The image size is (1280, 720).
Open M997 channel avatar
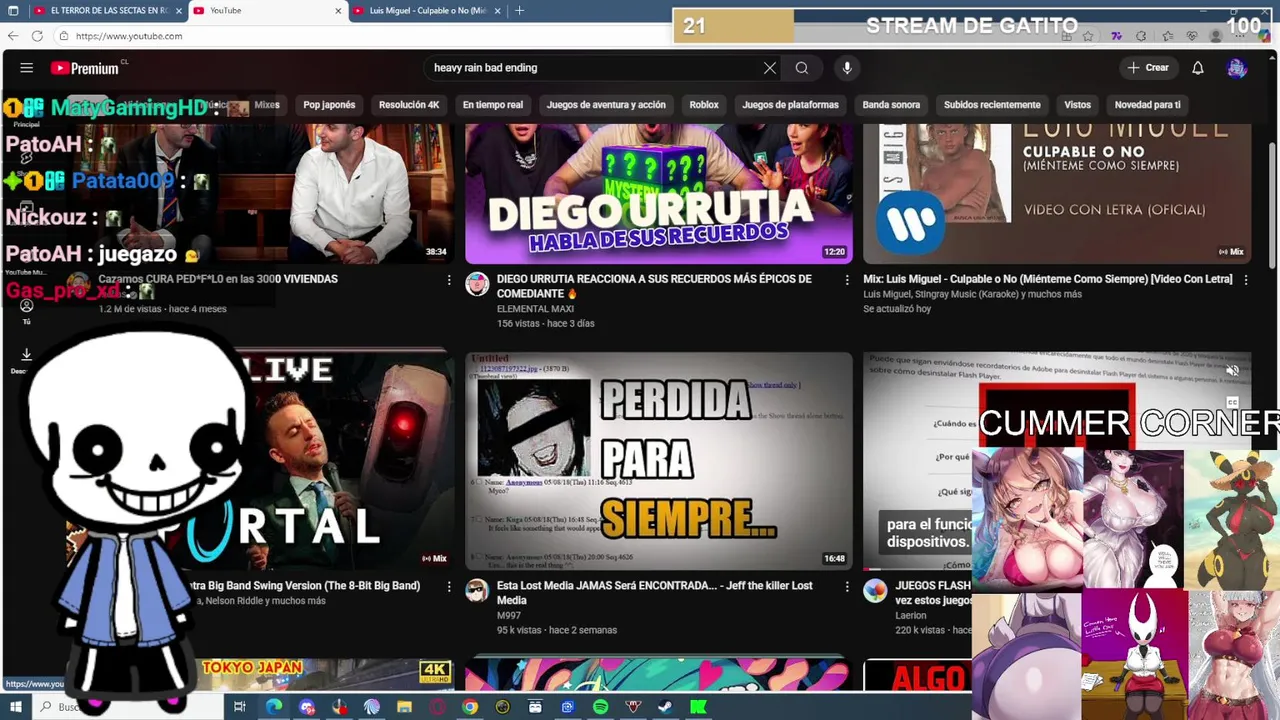pyautogui.click(x=477, y=590)
